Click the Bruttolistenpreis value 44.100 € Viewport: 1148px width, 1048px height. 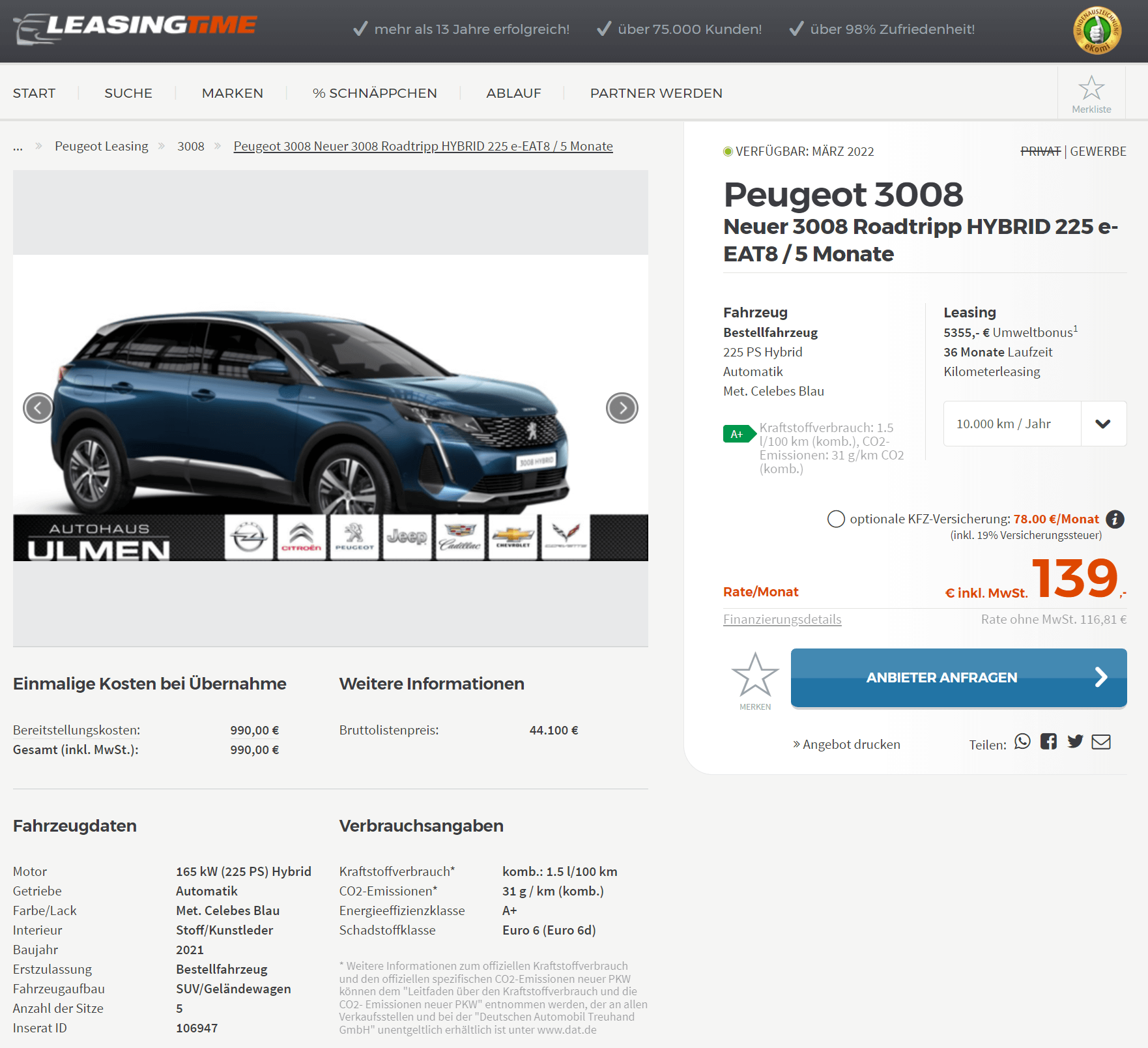tap(554, 730)
